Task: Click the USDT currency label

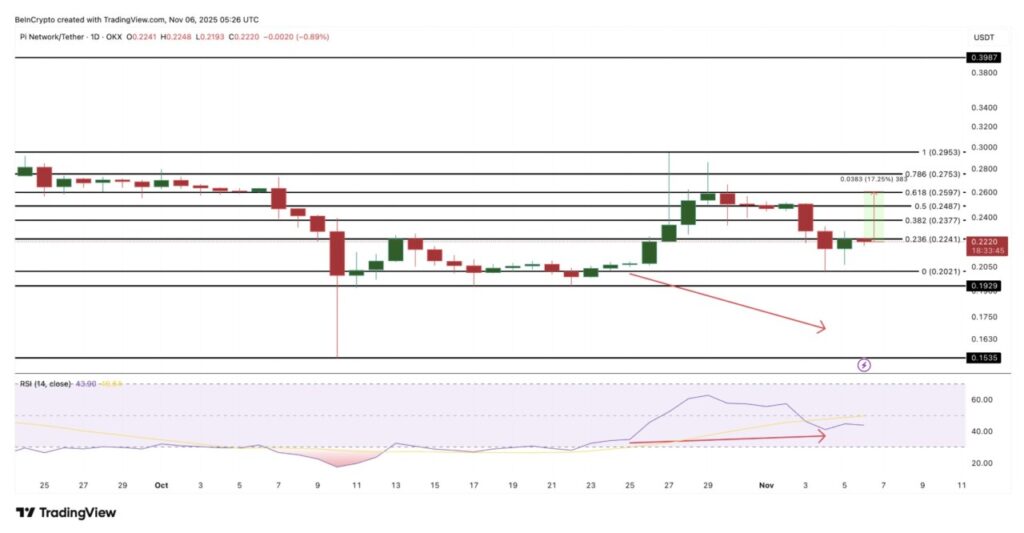Action: click(982, 37)
